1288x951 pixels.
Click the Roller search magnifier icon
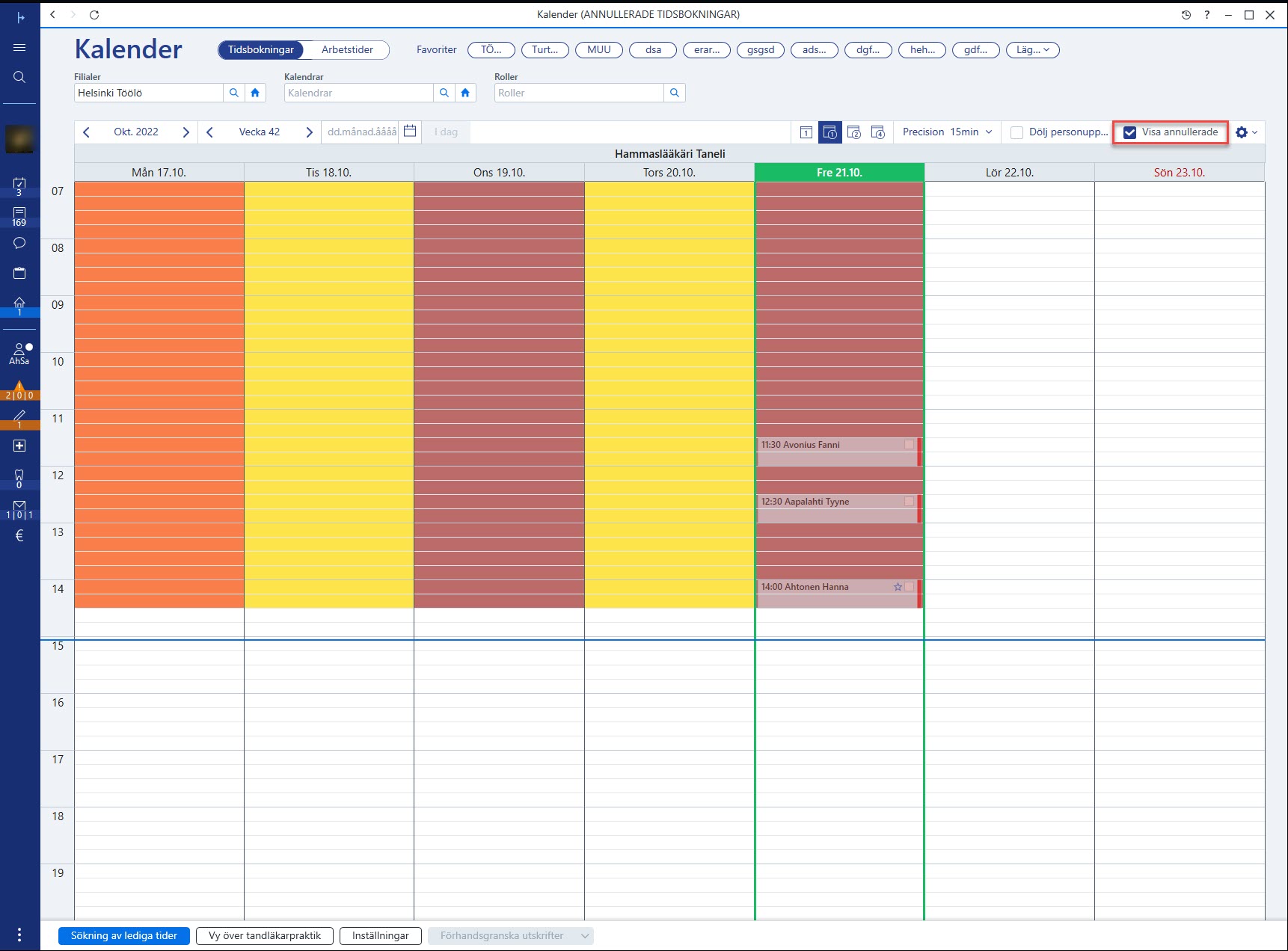(x=675, y=93)
